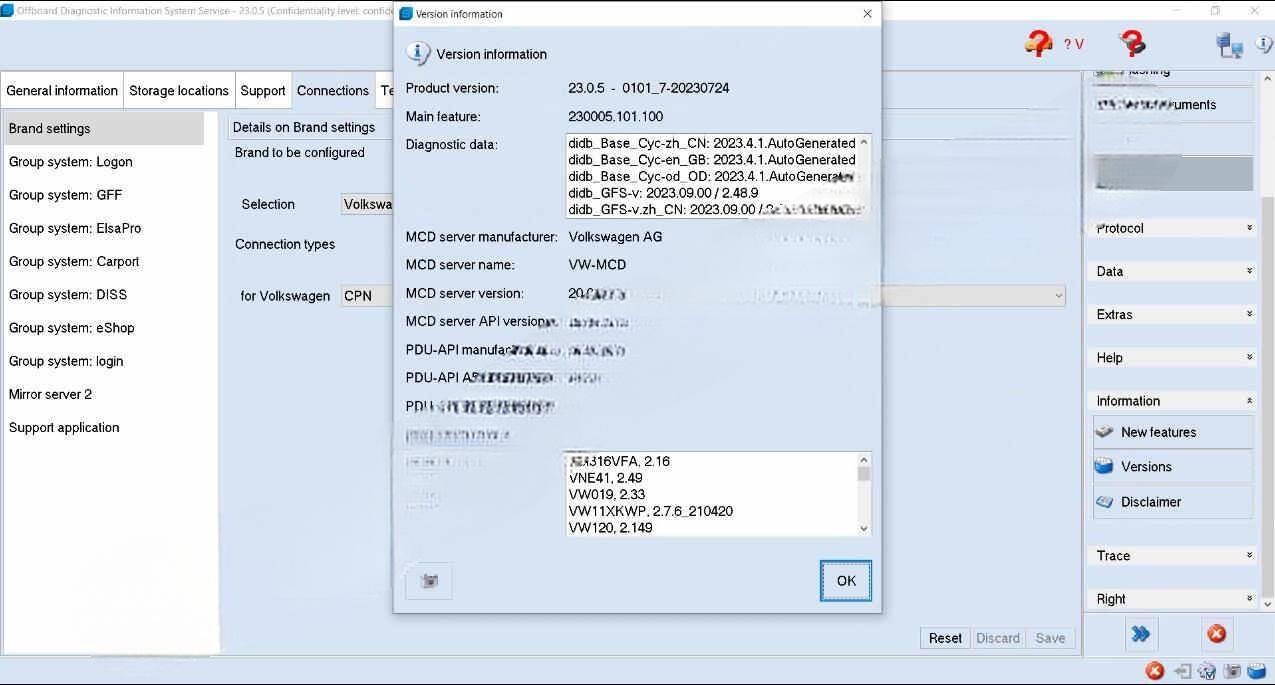1275x685 pixels.
Task: Click the small icon button at dialog bottom-left
Action: click(x=429, y=581)
